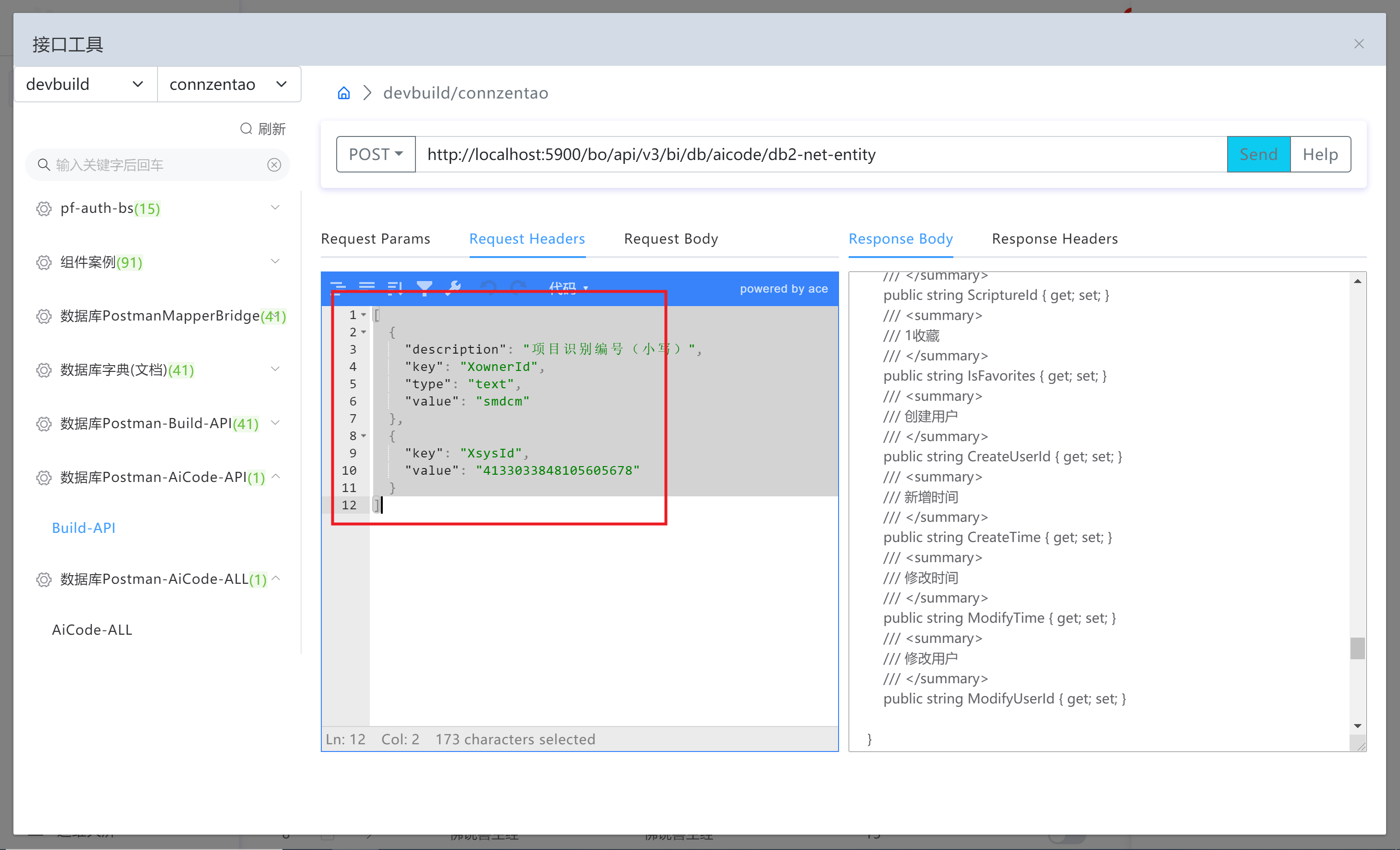
Task: Click the gear icon beside 数据库字典(文档)
Action: point(44,370)
